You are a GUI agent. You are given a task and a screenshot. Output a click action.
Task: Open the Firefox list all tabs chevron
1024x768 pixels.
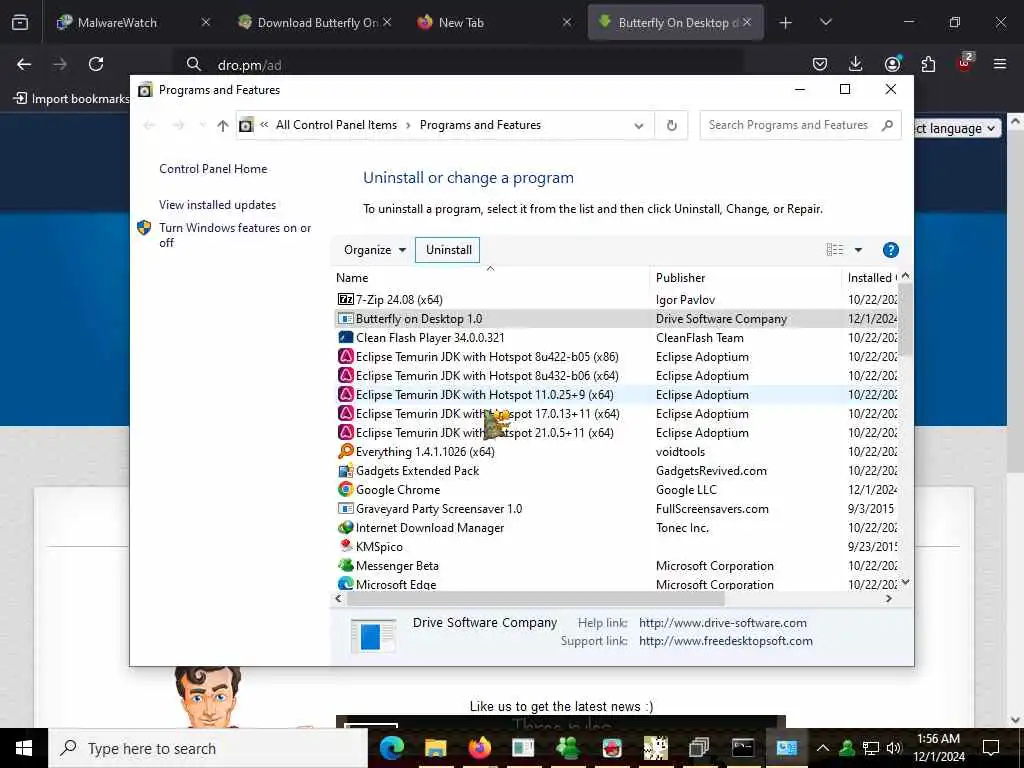click(x=825, y=23)
